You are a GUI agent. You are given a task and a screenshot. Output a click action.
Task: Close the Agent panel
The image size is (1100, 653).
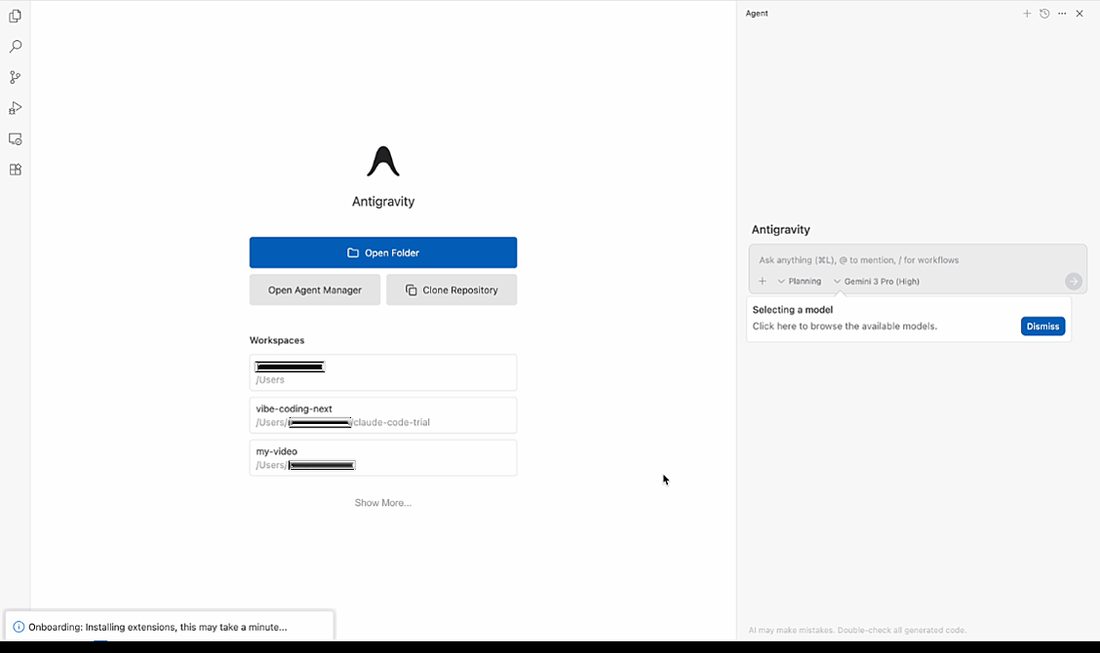(x=1080, y=13)
